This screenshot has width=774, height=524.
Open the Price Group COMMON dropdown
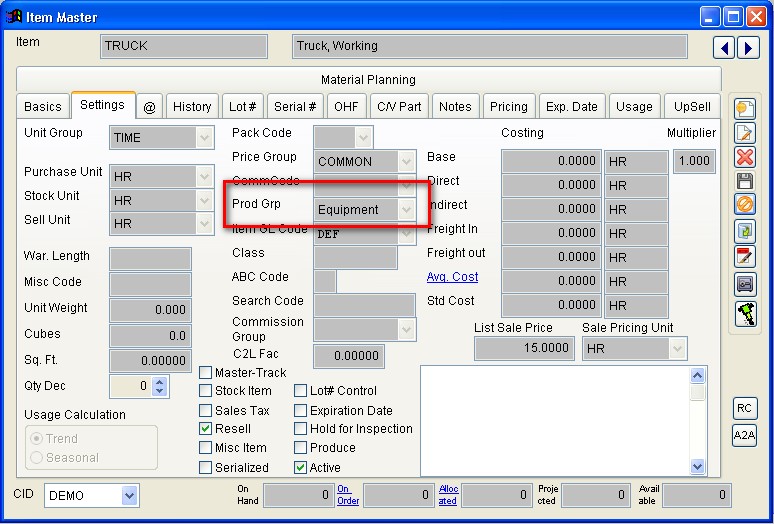[x=405, y=161]
